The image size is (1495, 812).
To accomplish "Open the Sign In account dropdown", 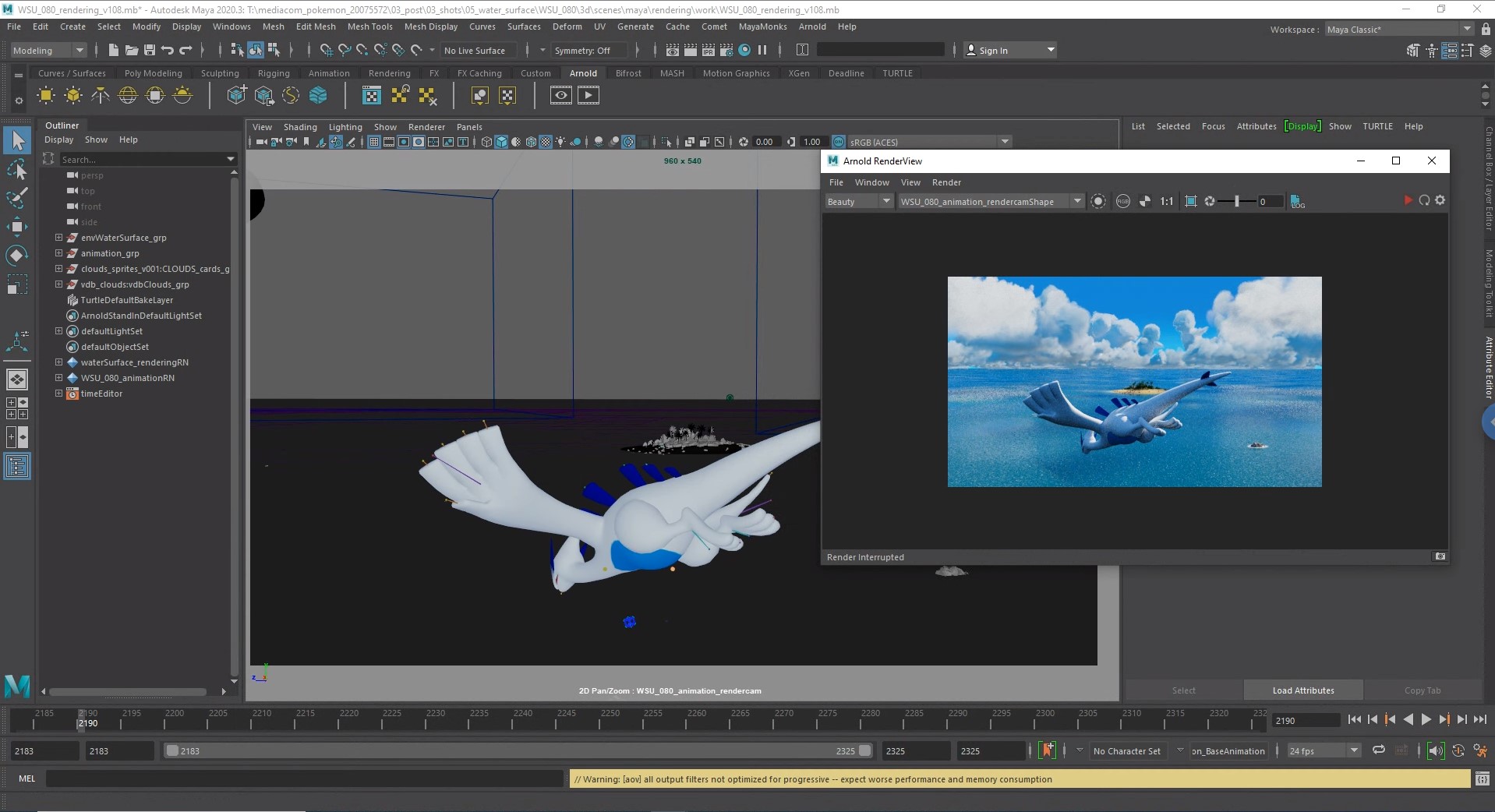I will [x=1010, y=50].
